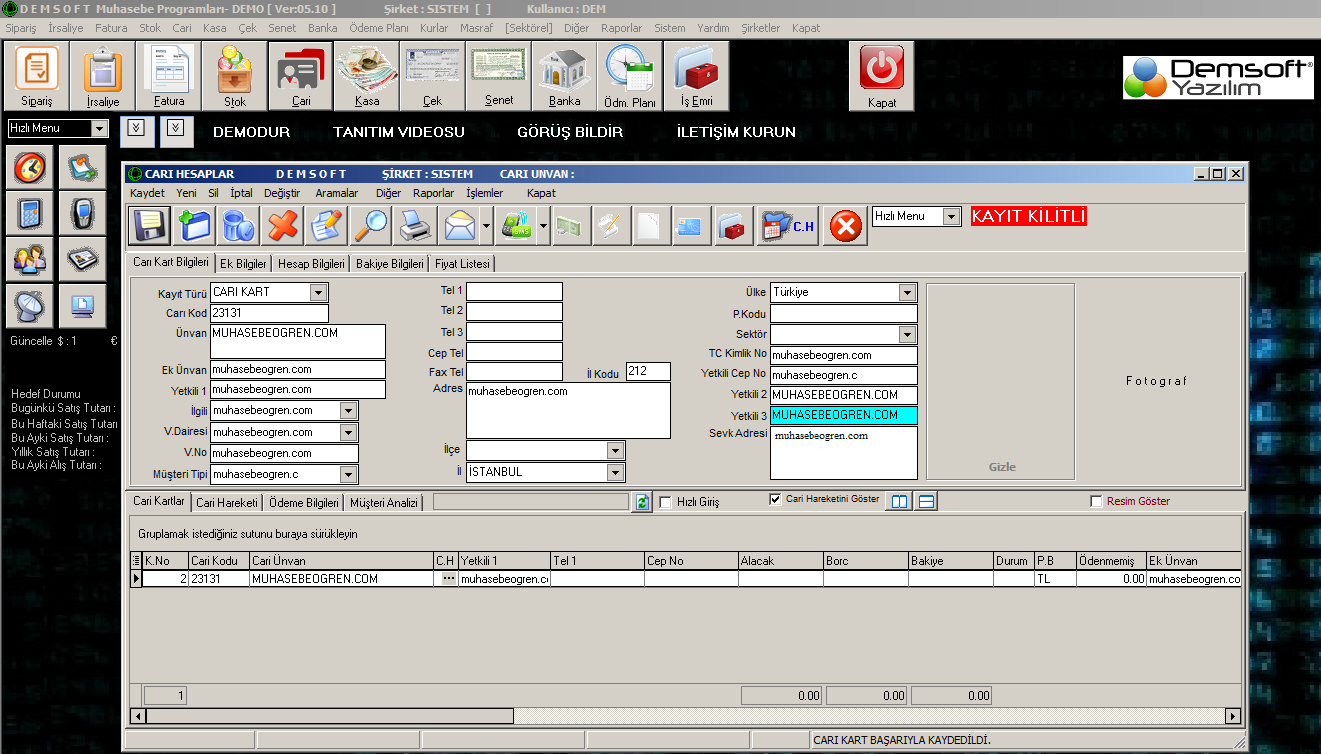Open the Banka module icon

click(565, 76)
